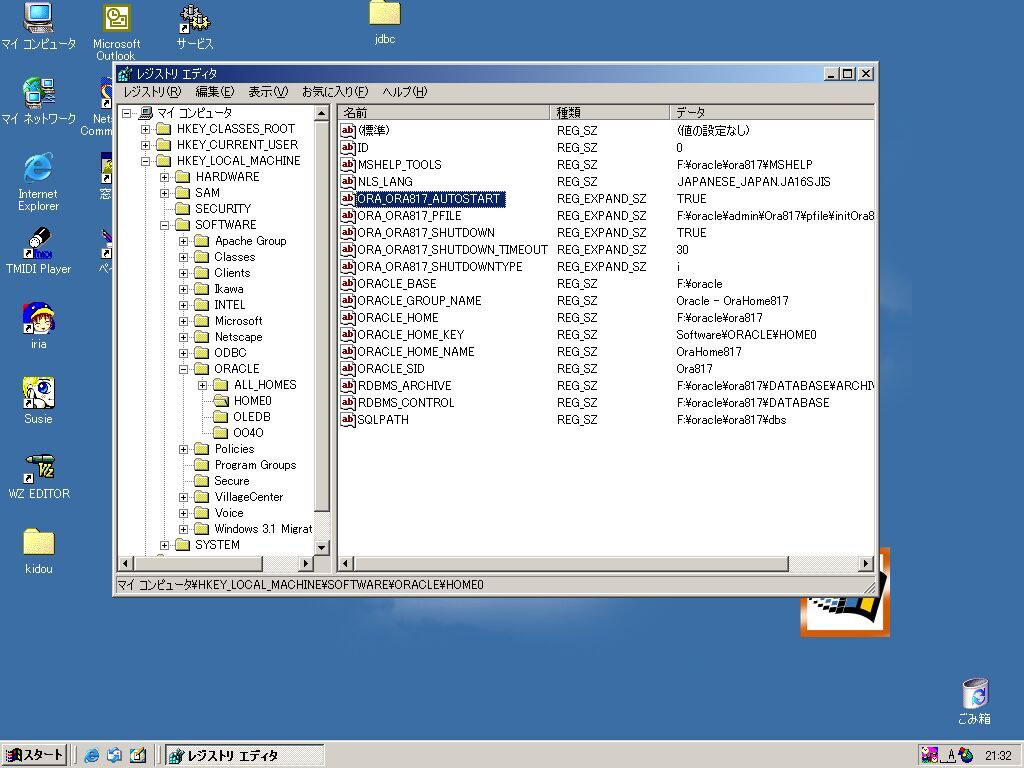Select the (標準) default value
This screenshot has height=768, width=1024.
pyautogui.click(x=374, y=131)
